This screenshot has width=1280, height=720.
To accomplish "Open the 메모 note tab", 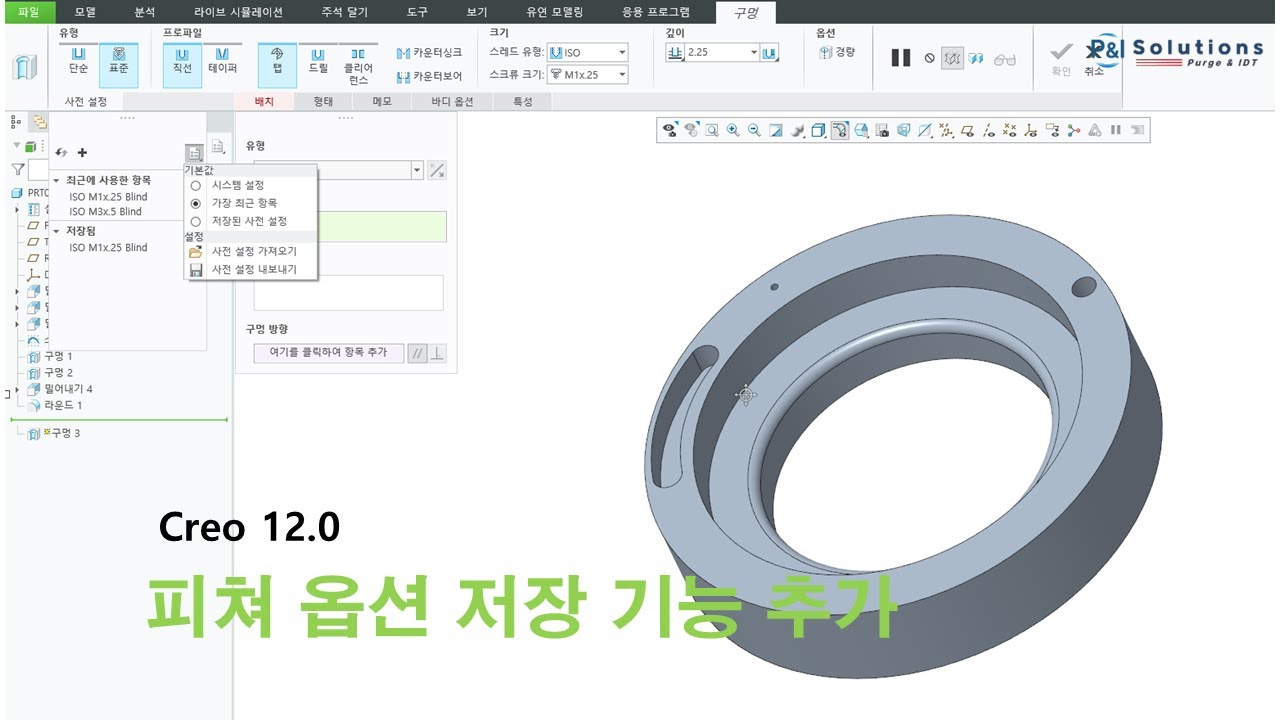I will [381, 101].
